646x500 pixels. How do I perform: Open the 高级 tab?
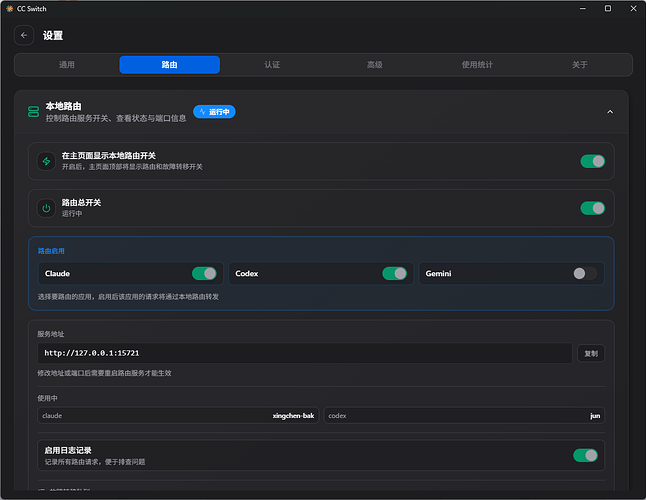pos(374,65)
